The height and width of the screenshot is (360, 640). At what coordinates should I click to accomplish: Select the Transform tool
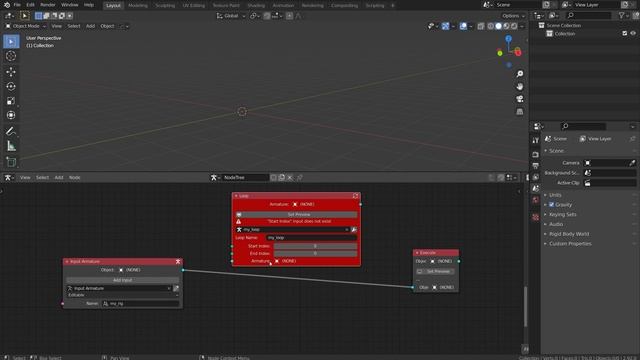pyautogui.click(x=11, y=116)
